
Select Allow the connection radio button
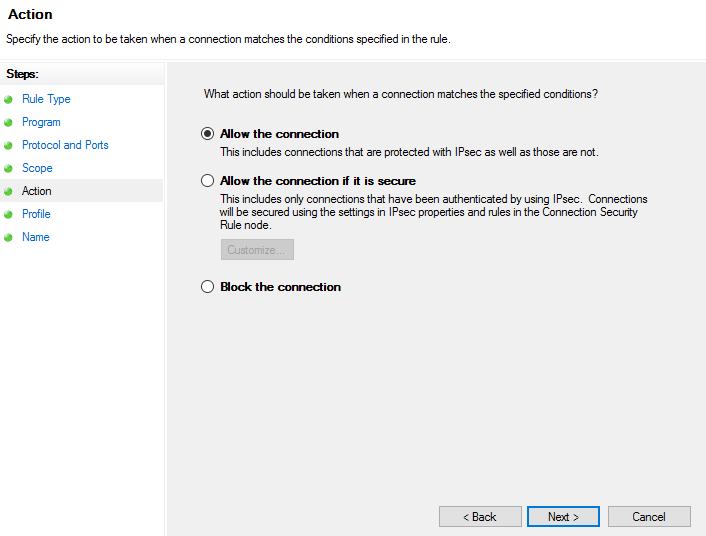(208, 133)
